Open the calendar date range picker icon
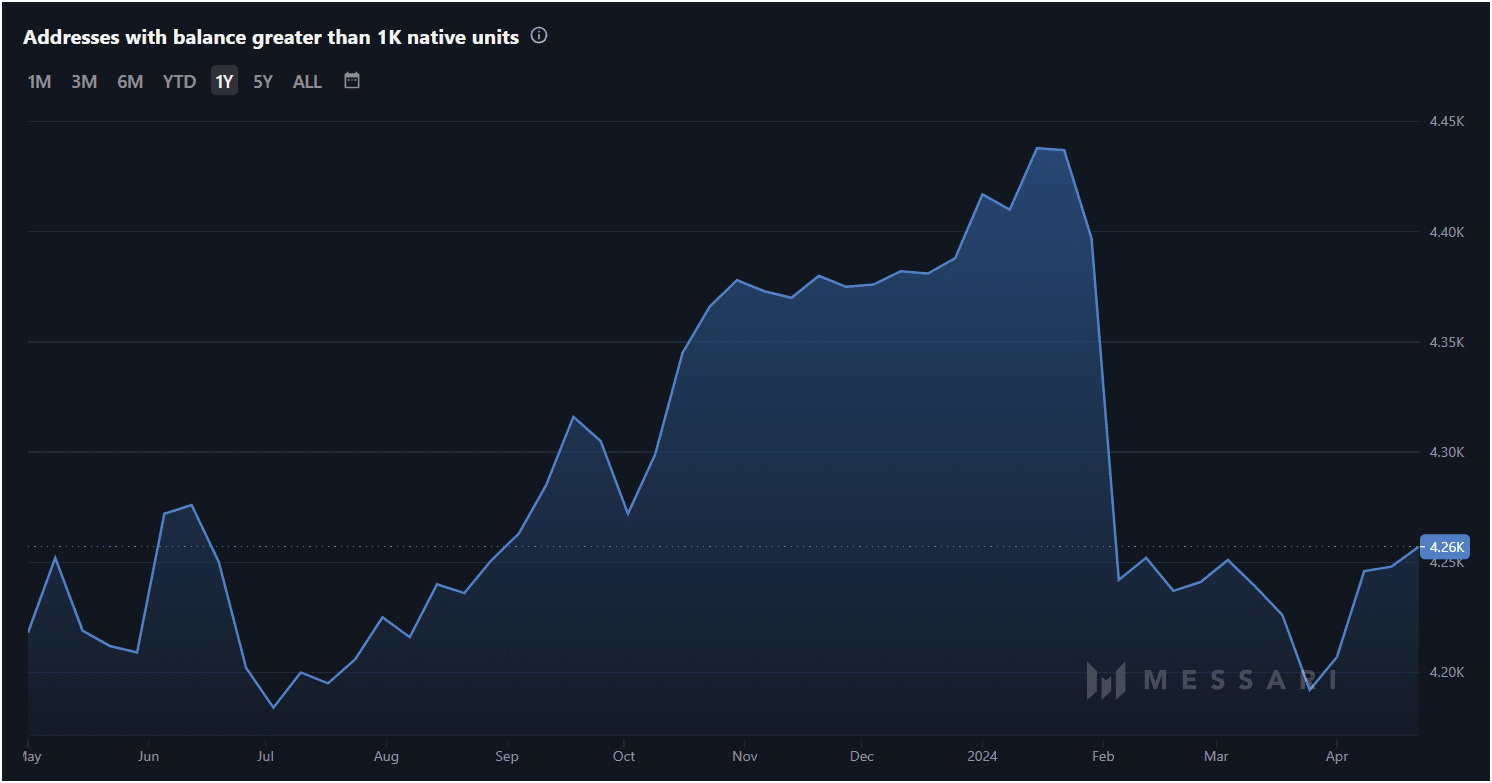Viewport: 1492px width, 783px height. coord(351,81)
